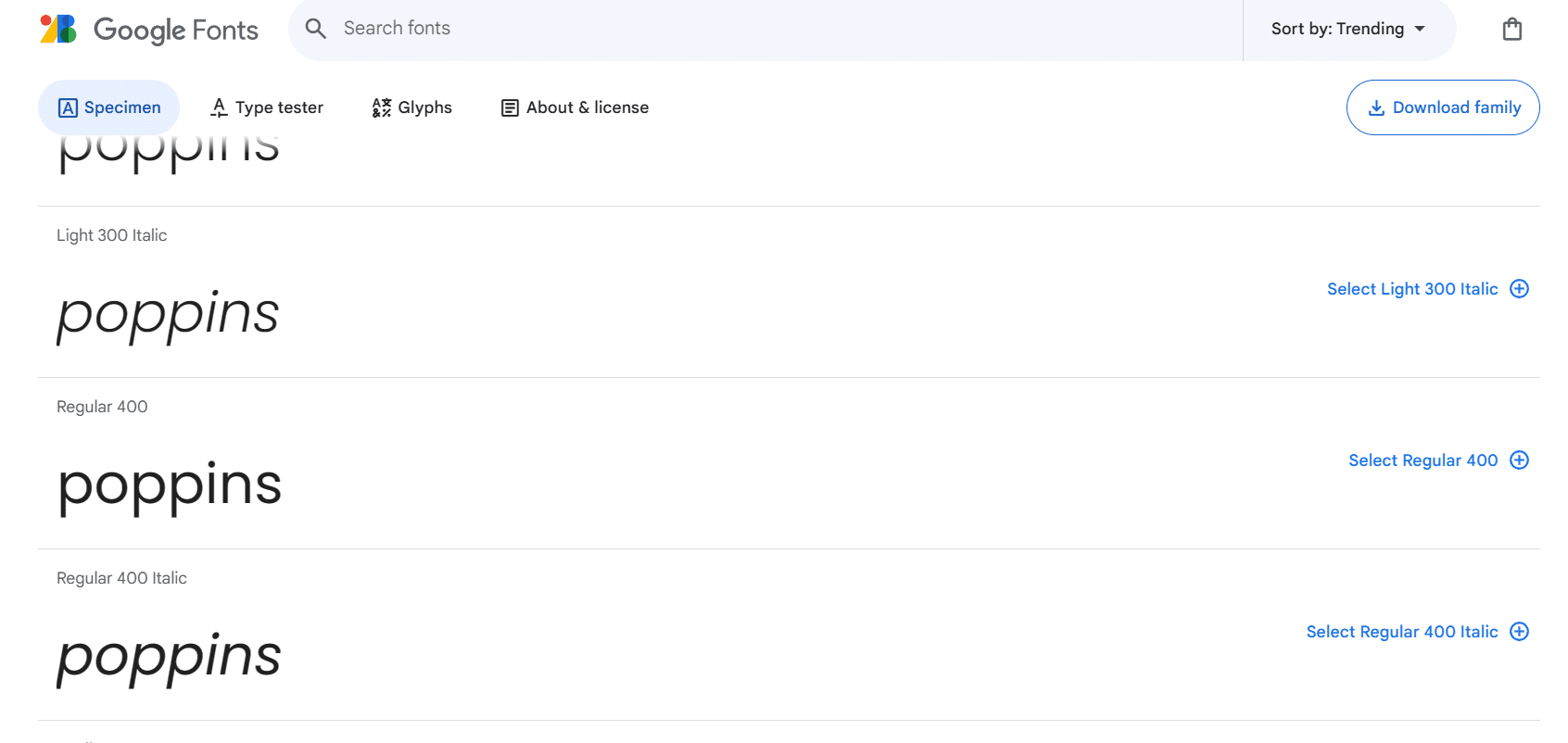Open the Type tester tab
This screenshot has width=1568, height=743.
pyautogui.click(x=267, y=107)
